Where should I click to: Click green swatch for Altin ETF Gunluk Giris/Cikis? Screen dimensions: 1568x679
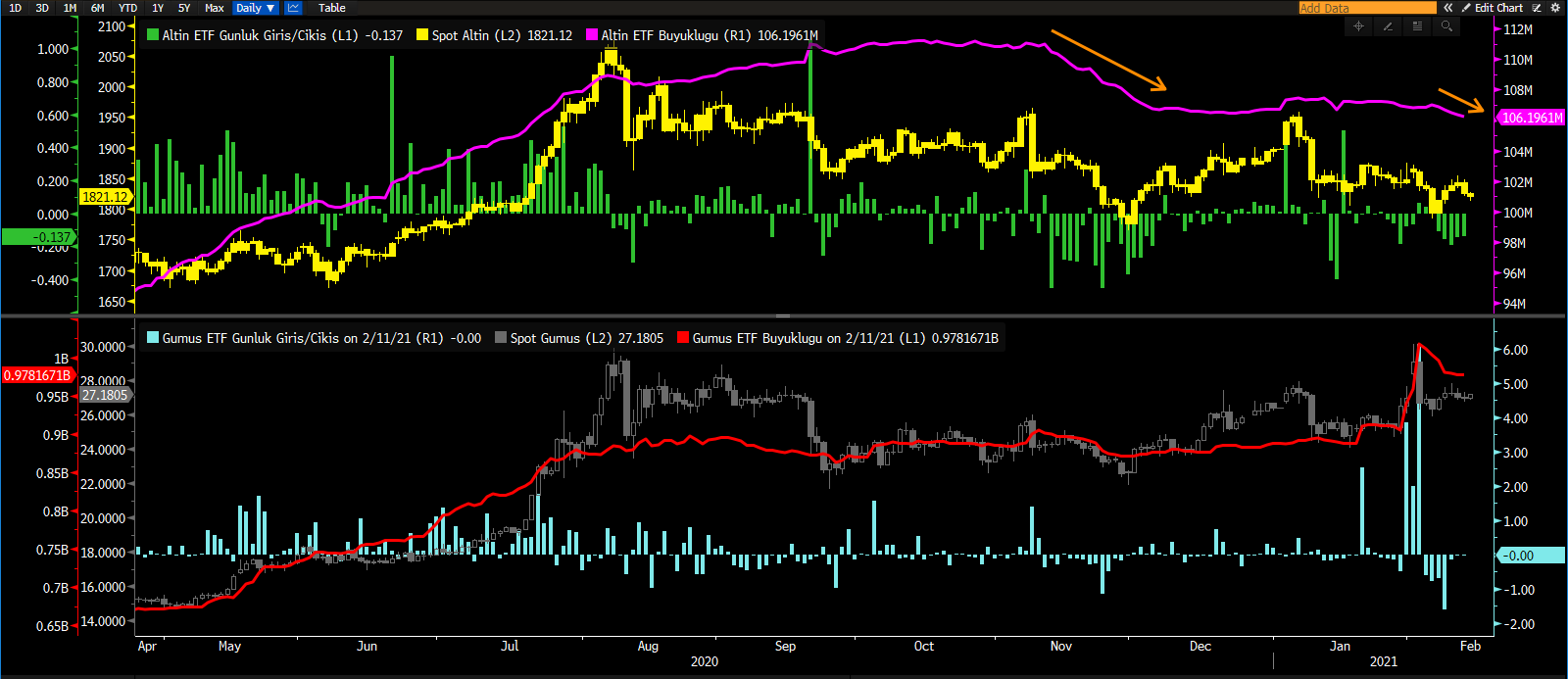[x=153, y=35]
